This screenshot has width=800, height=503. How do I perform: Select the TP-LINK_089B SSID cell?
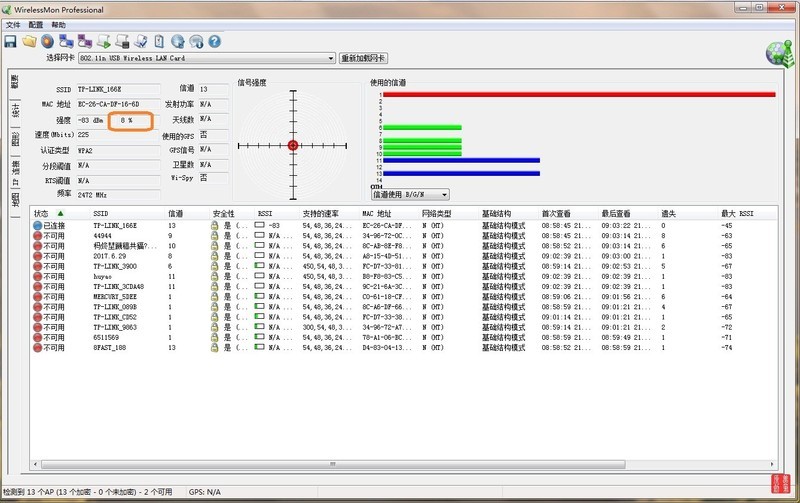pyautogui.click(x=115, y=307)
